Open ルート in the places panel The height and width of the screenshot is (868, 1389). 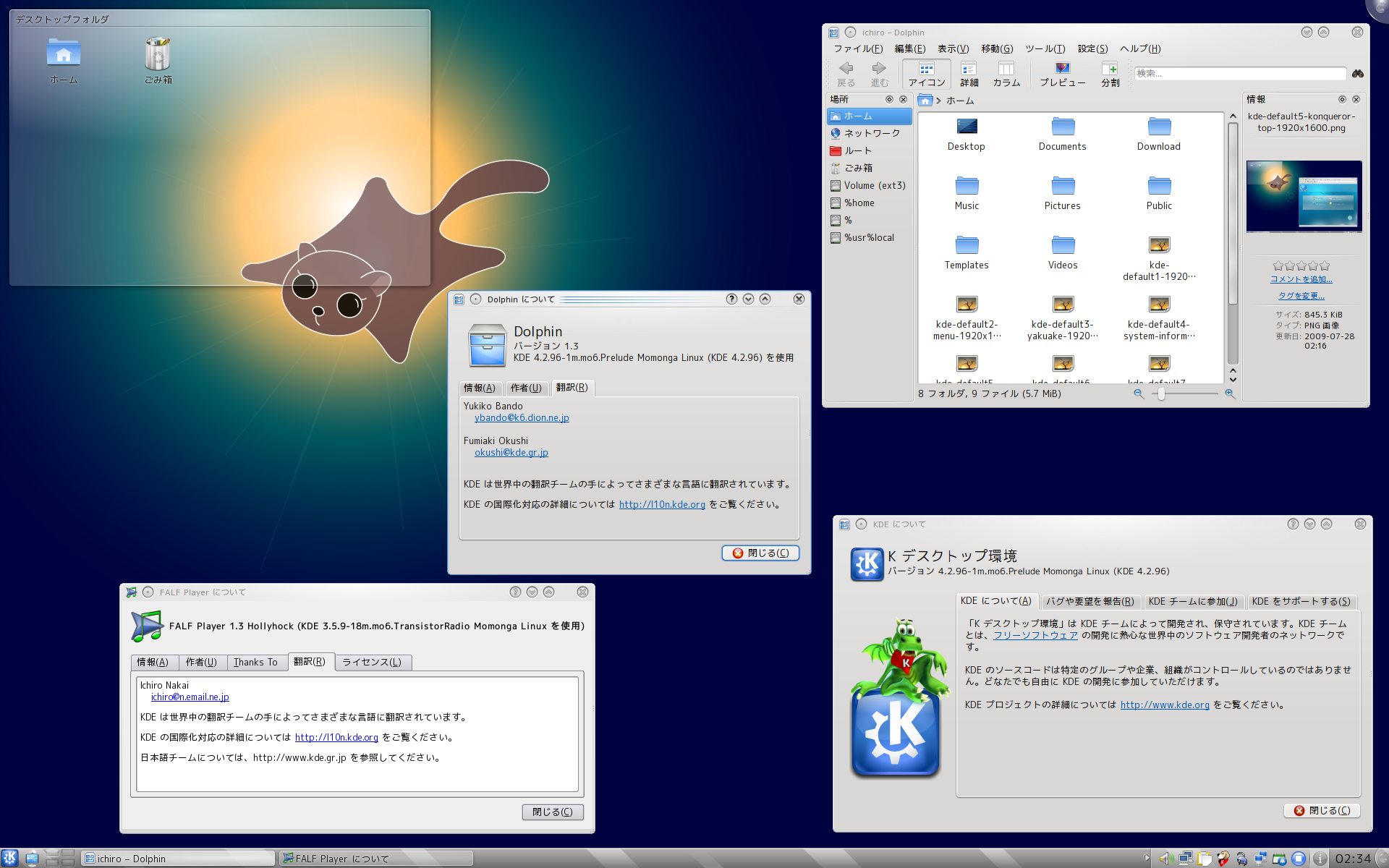(x=870, y=150)
